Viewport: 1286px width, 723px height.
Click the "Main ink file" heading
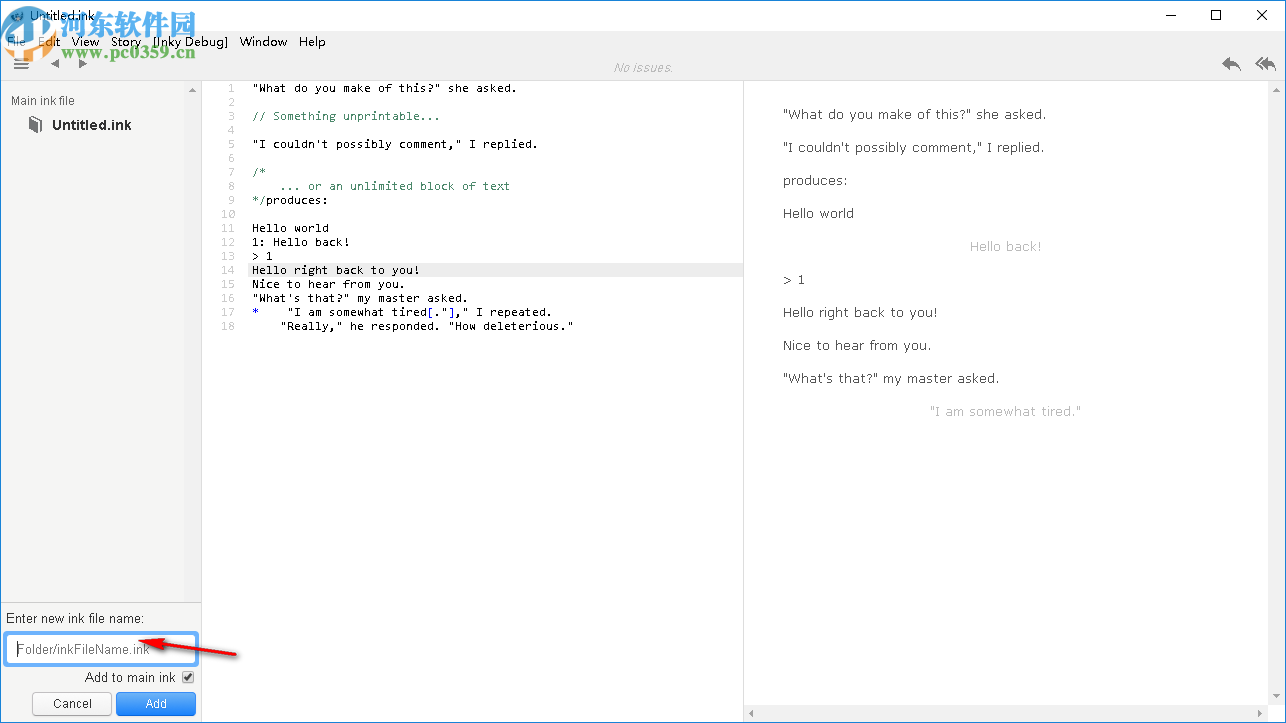[43, 101]
